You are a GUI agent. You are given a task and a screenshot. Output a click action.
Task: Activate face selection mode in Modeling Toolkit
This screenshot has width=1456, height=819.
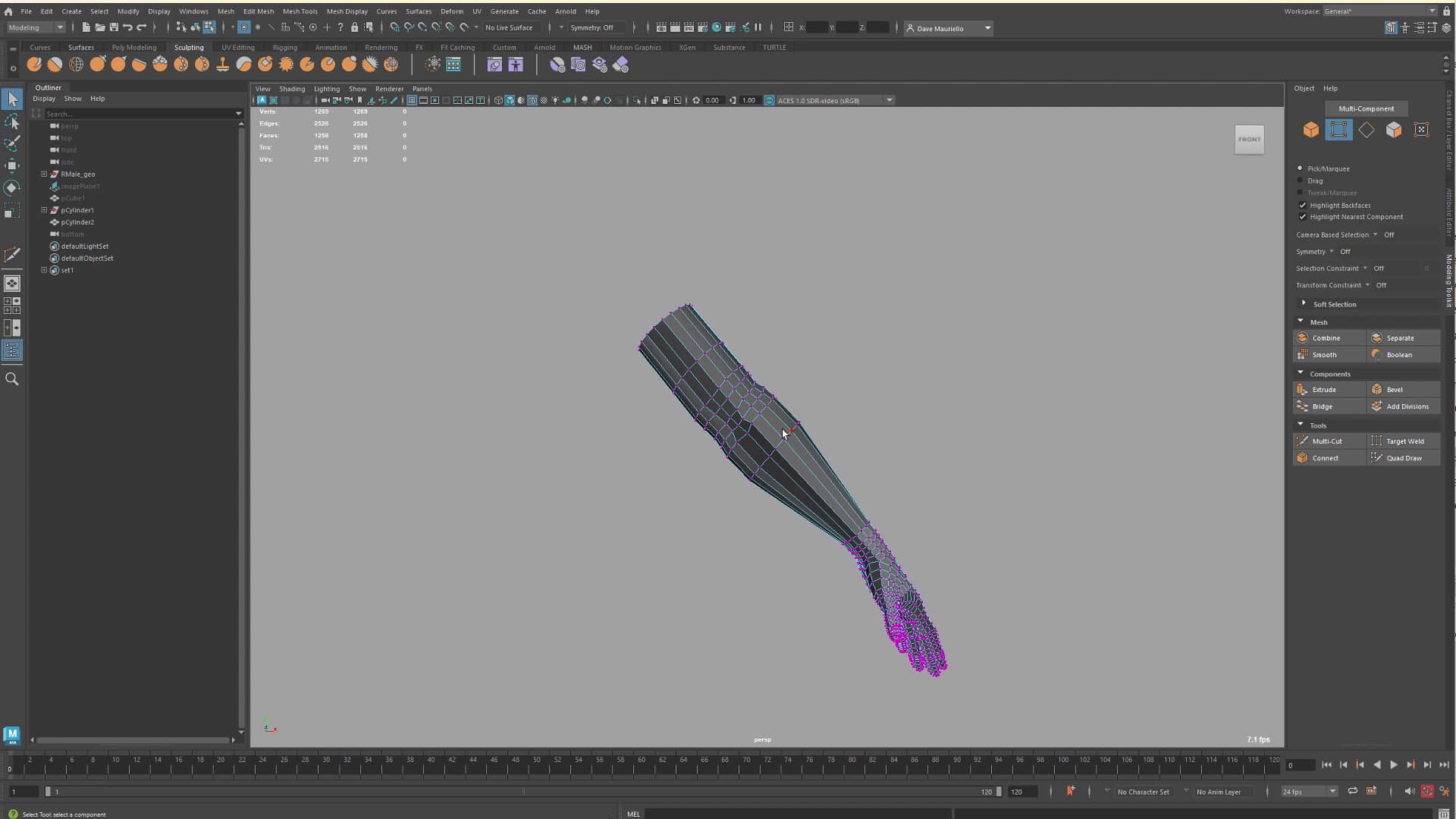1394,130
